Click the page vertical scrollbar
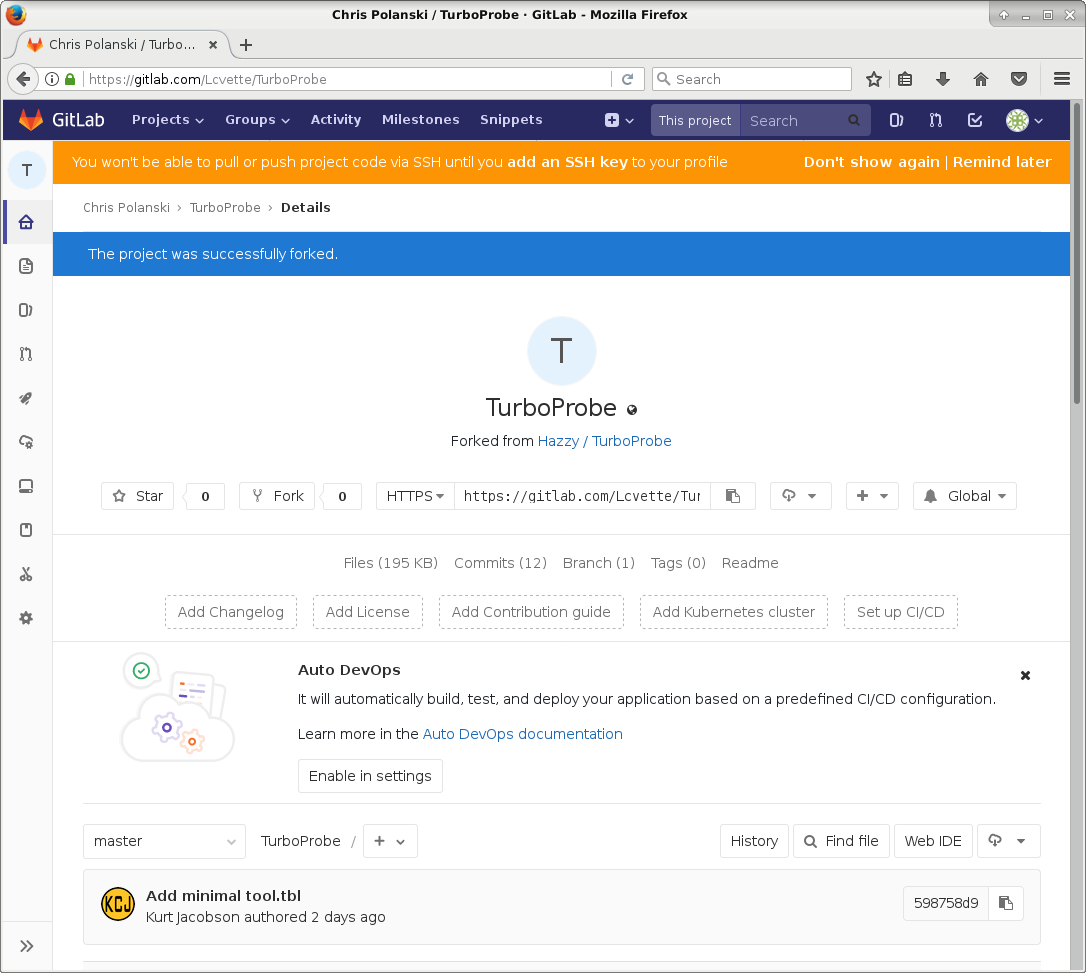This screenshot has width=1086, height=973. [1077, 253]
